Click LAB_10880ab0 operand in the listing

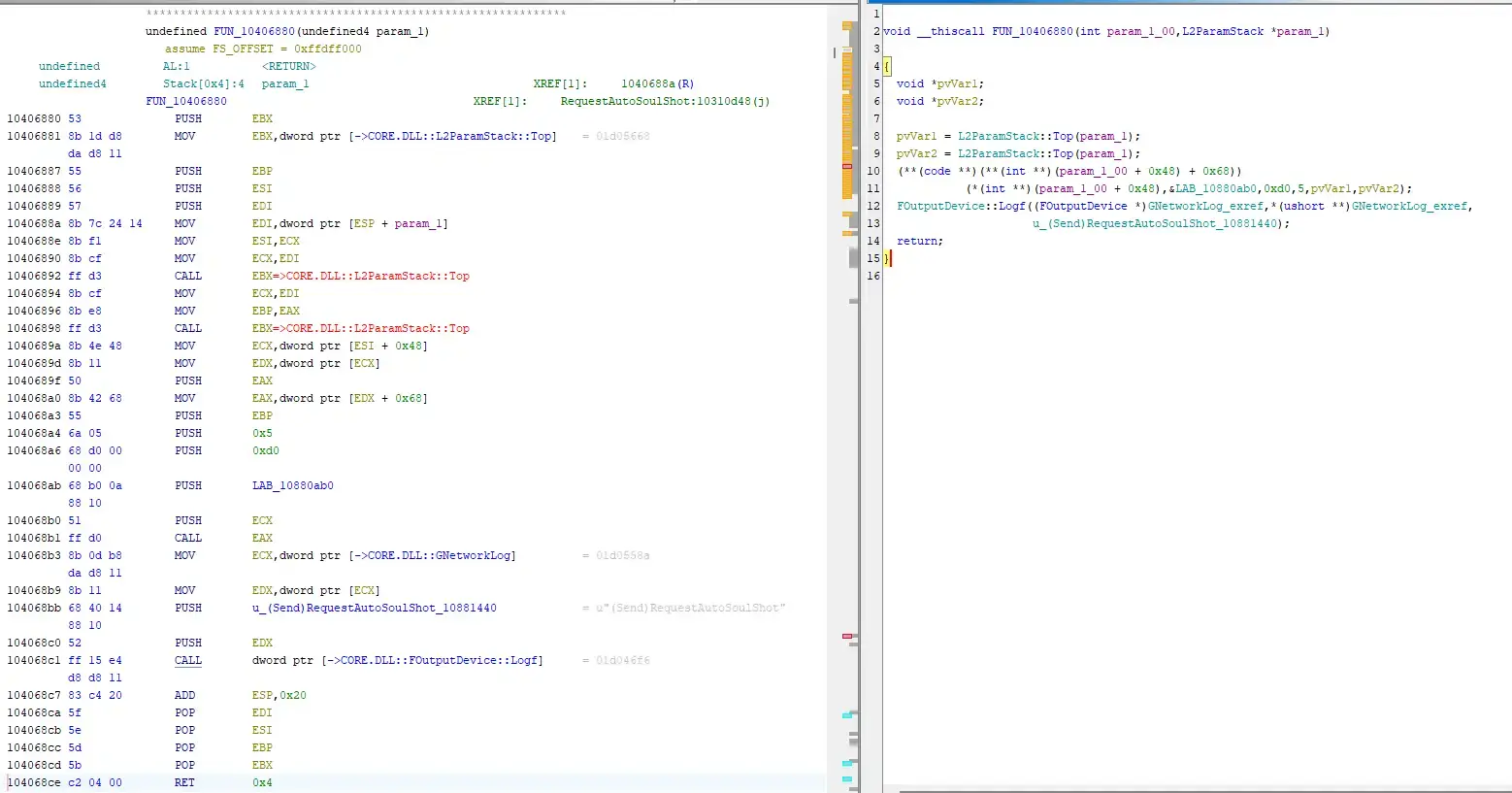click(292, 485)
